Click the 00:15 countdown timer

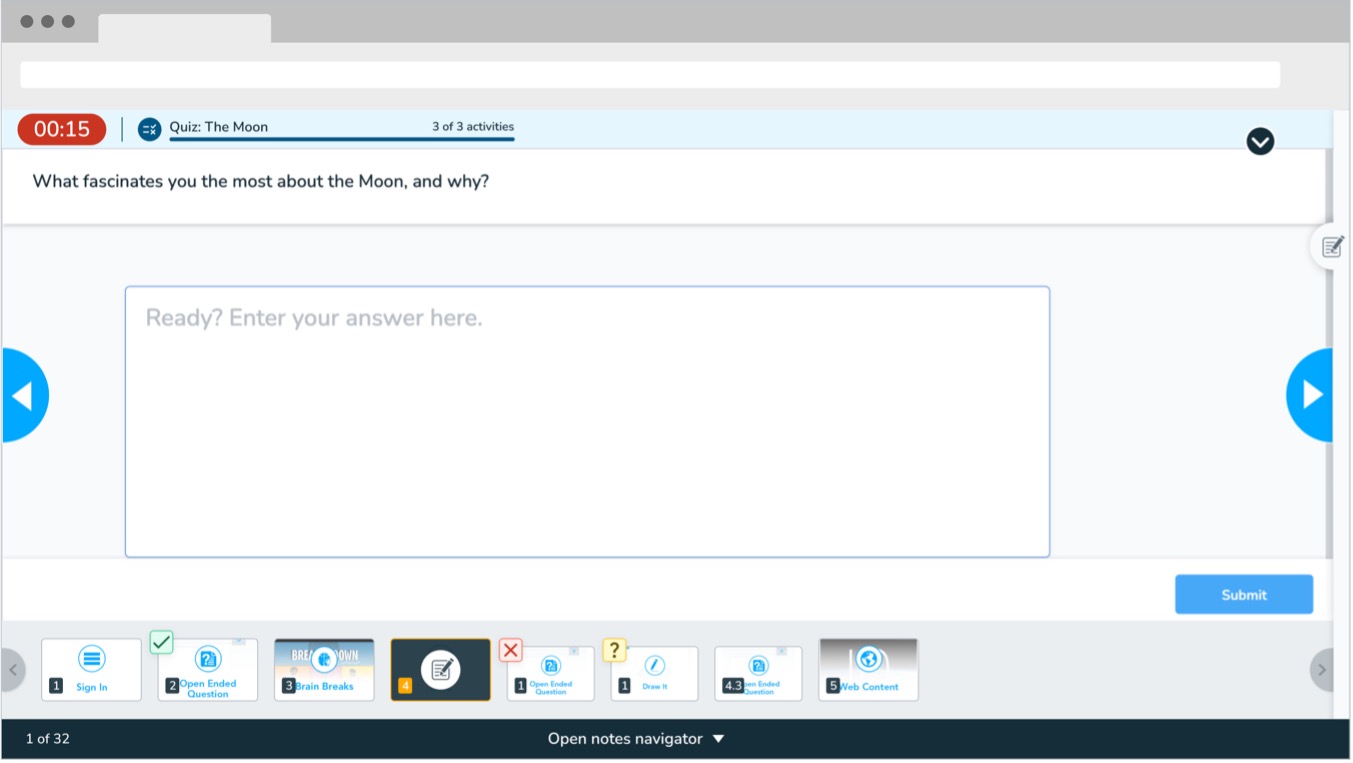(62, 129)
